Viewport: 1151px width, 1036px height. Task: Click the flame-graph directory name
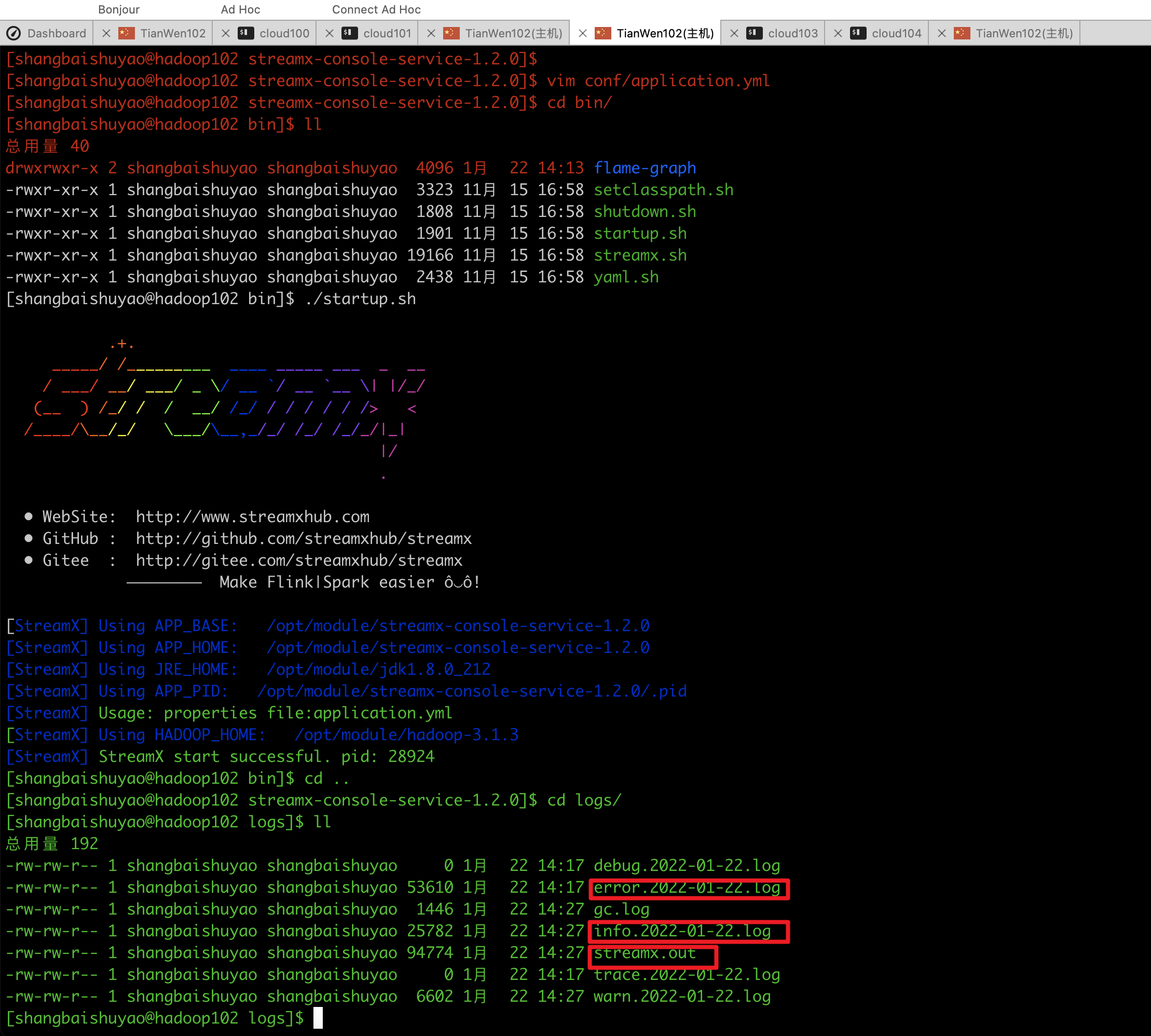645,168
